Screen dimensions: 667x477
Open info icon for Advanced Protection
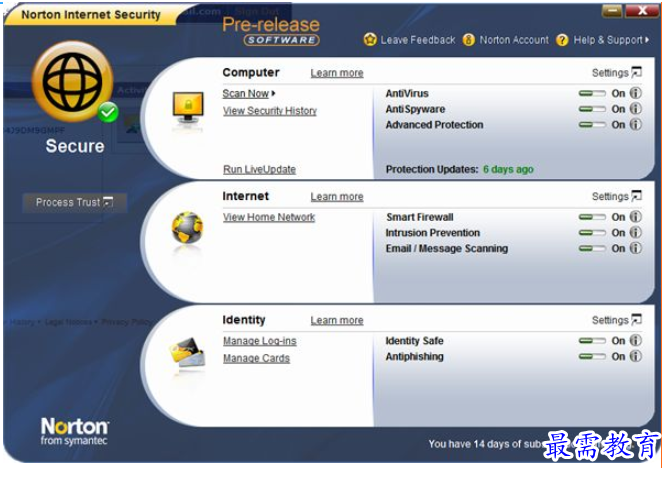tap(636, 125)
